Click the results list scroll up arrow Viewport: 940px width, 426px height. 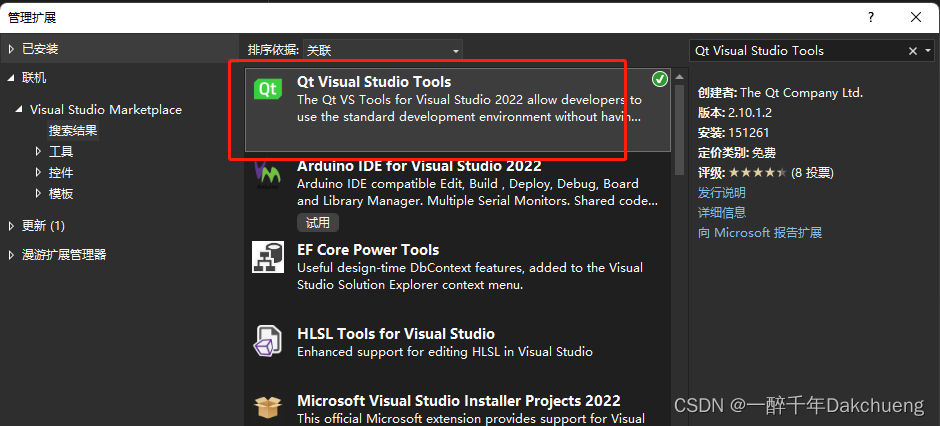coord(679,77)
